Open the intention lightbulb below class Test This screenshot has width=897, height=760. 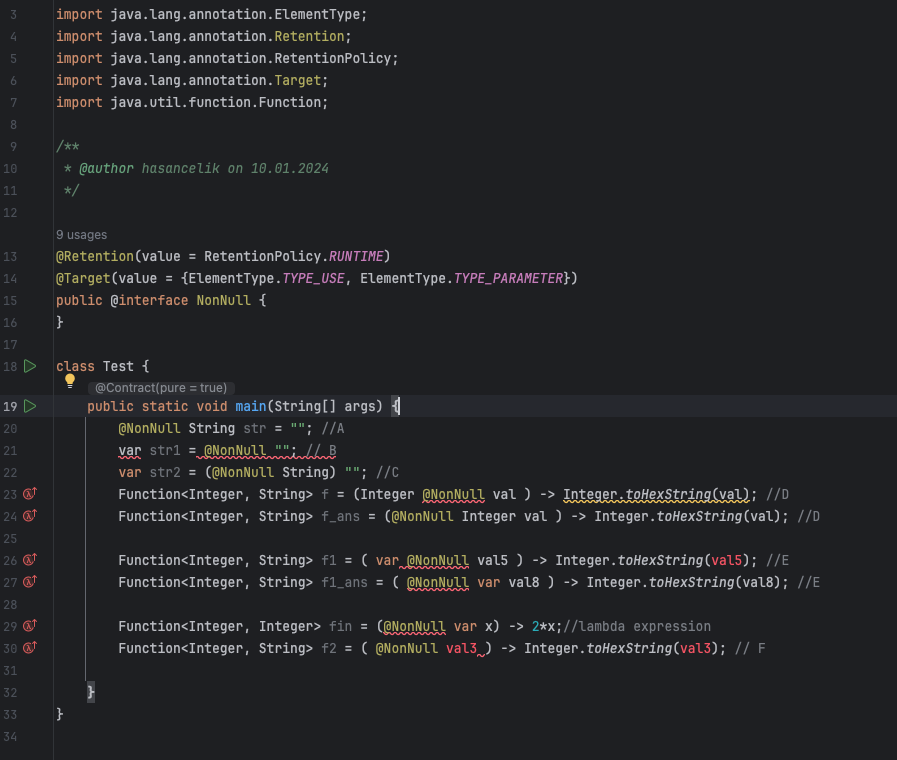(x=69, y=380)
